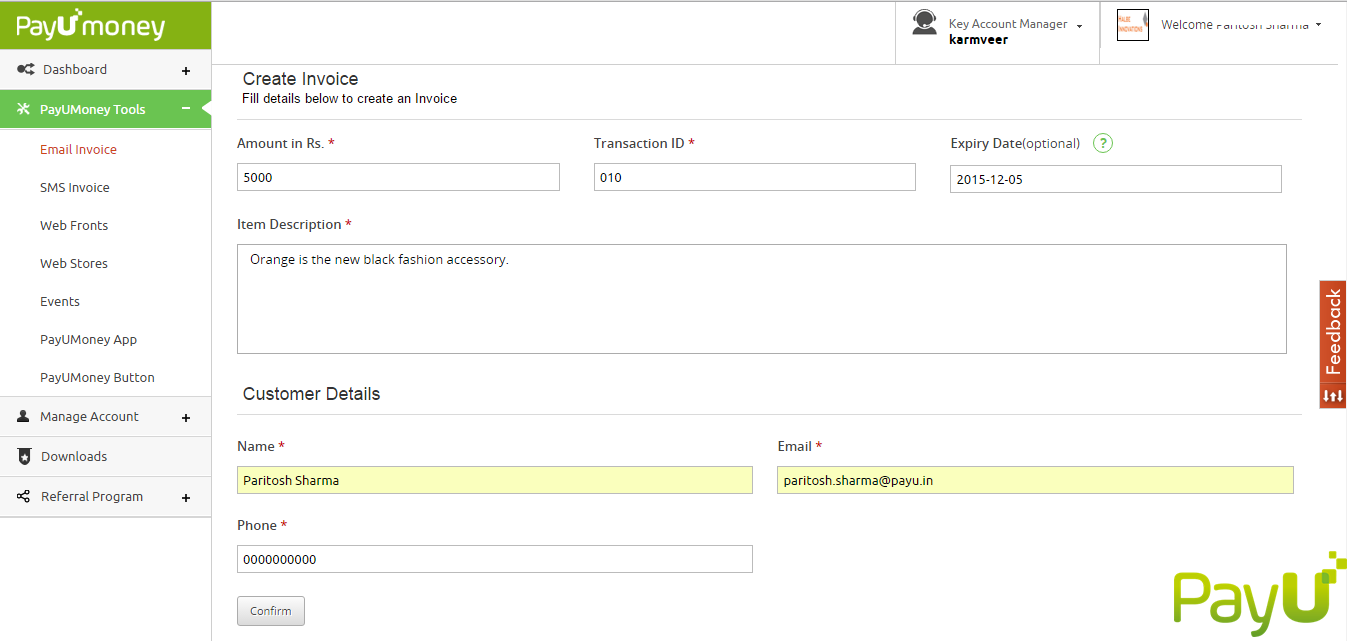This screenshot has width=1347, height=641.
Task: Click the PayUMoney Tools menu label
Action: [x=93, y=109]
